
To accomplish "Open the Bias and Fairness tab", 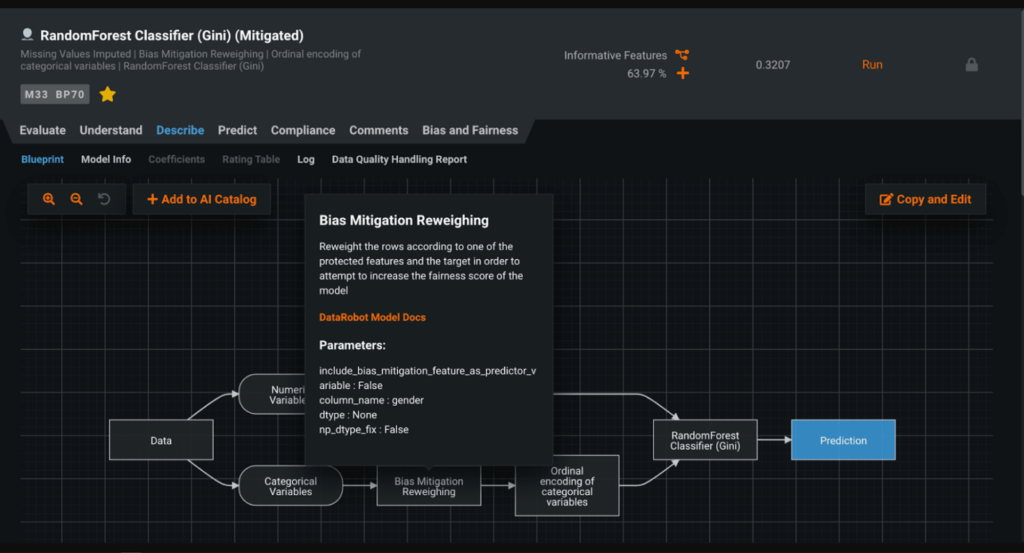I will 470,130.
